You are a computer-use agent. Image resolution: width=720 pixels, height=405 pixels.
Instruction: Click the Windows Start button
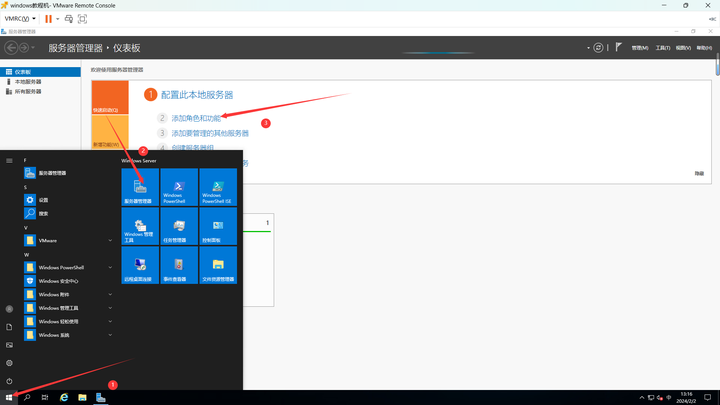pyautogui.click(x=9, y=398)
